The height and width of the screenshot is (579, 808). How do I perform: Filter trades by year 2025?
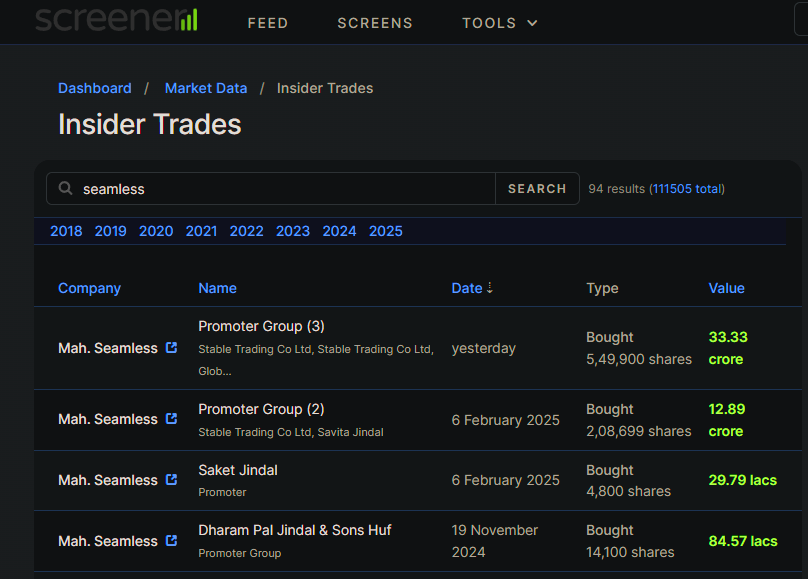click(x=386, y=231)
